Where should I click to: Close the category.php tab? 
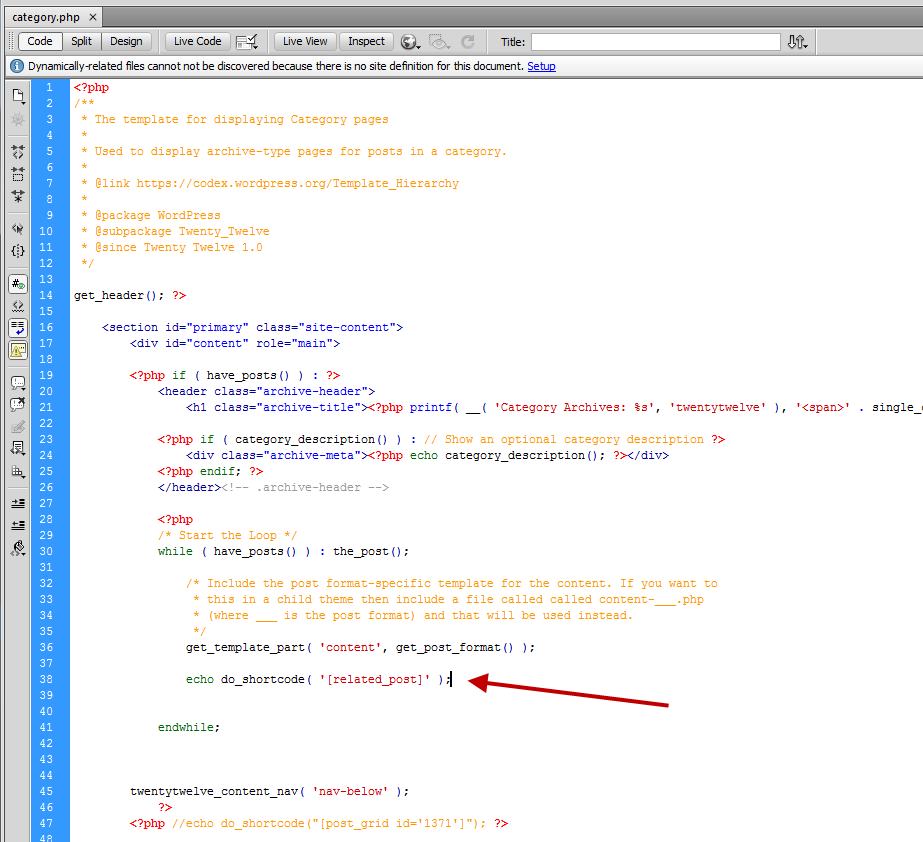(92, 17)
